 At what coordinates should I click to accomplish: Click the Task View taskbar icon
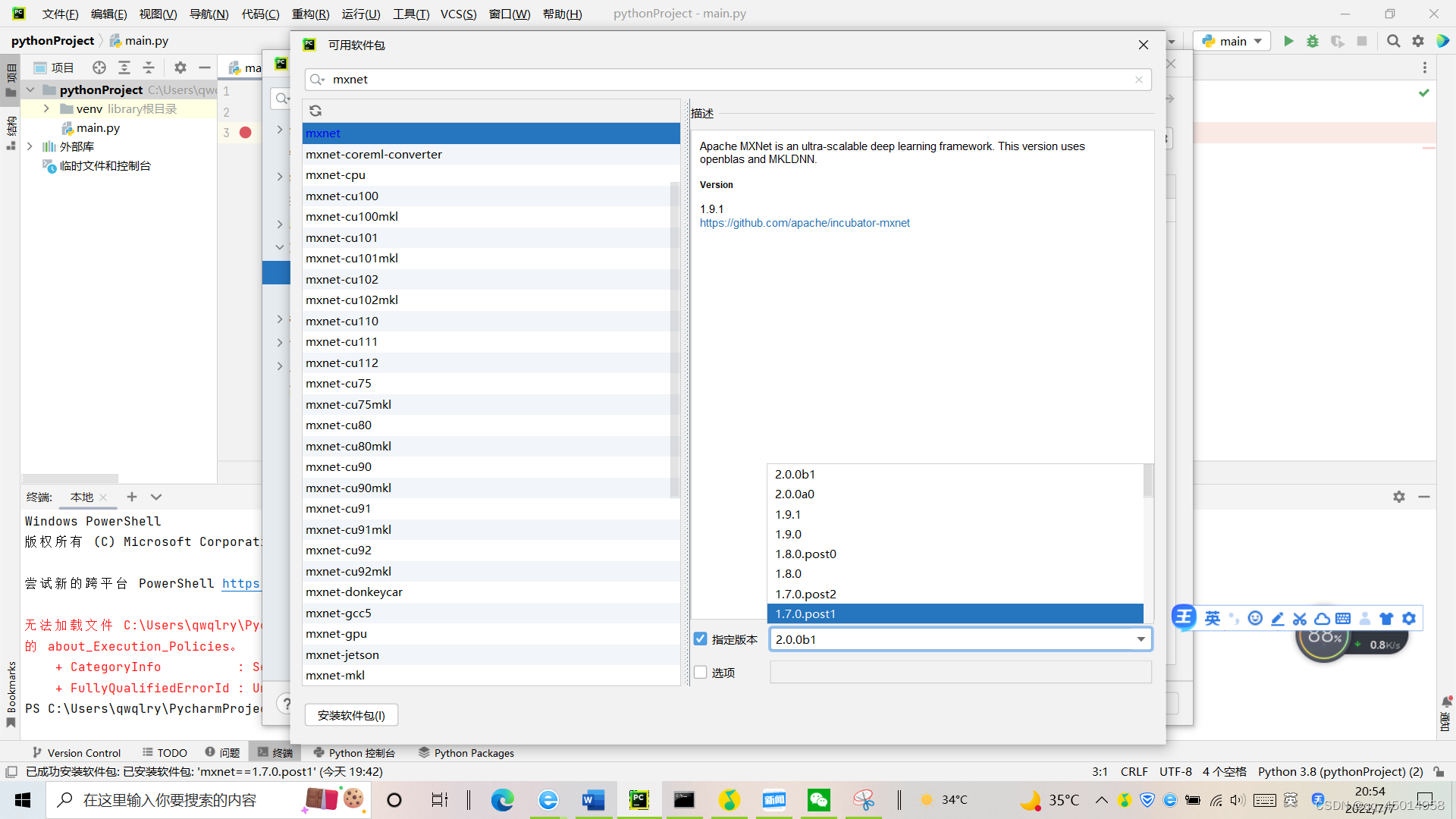(440, 800)
